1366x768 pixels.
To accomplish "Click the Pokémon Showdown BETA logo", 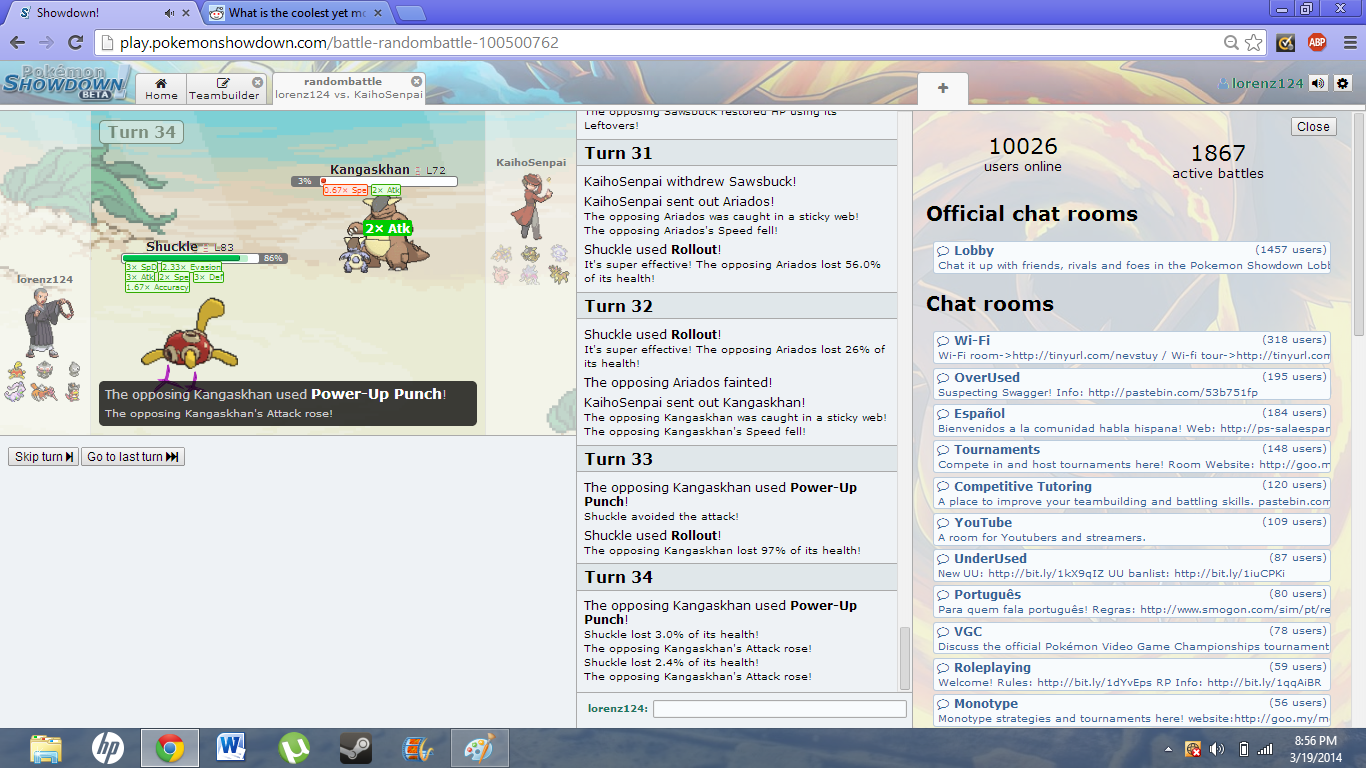I will [65, 82].
